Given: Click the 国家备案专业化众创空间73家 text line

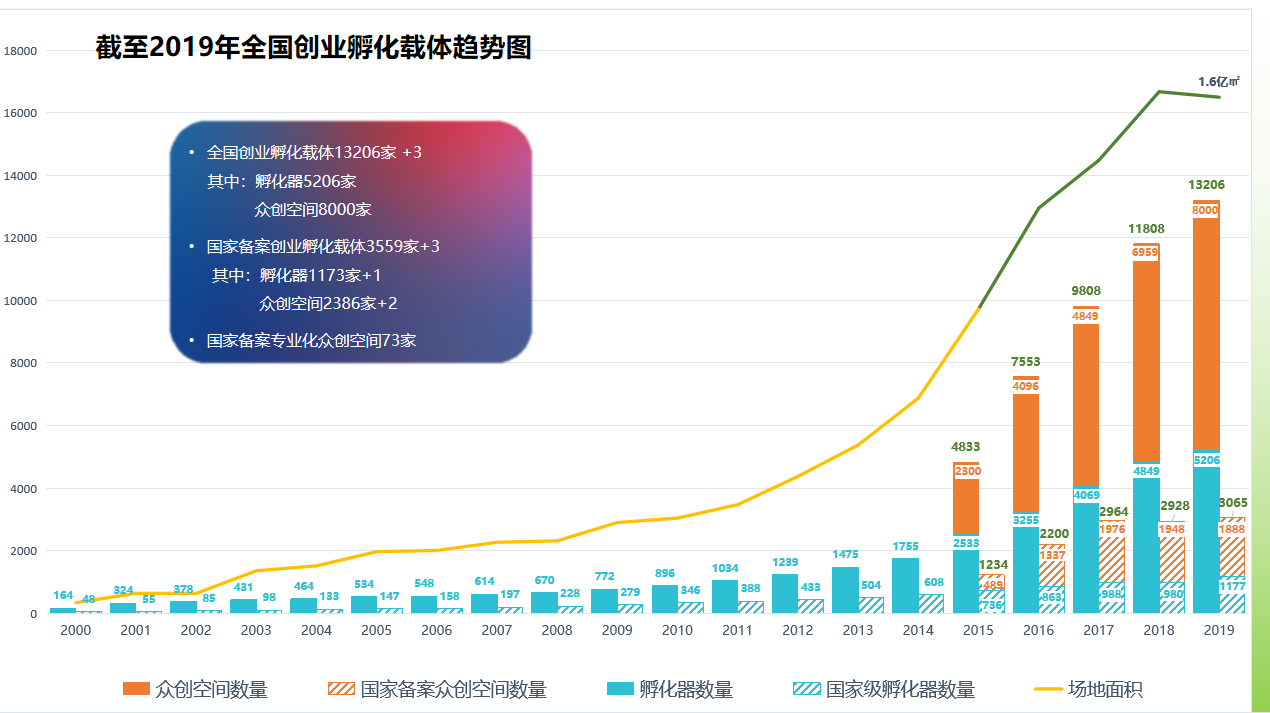Looking at the screenshot, I should coord(311,341).
